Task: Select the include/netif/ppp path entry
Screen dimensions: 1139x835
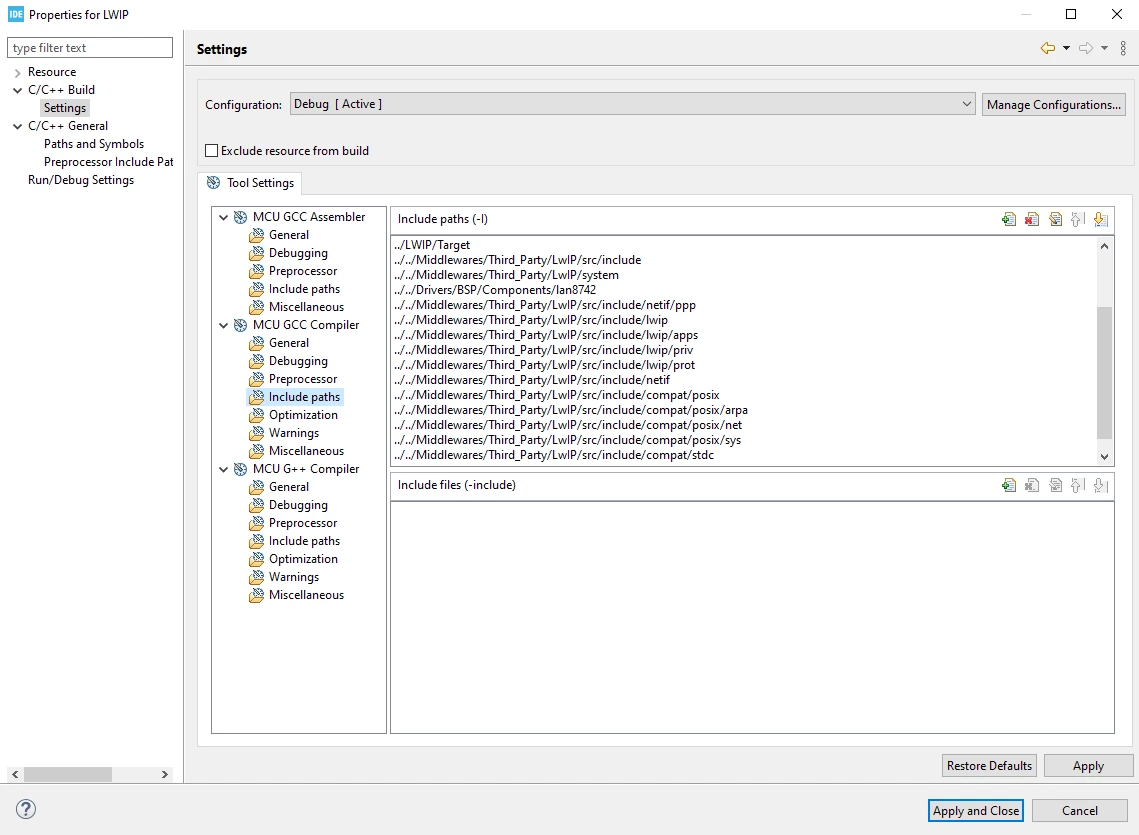Action: coord(545,305)
